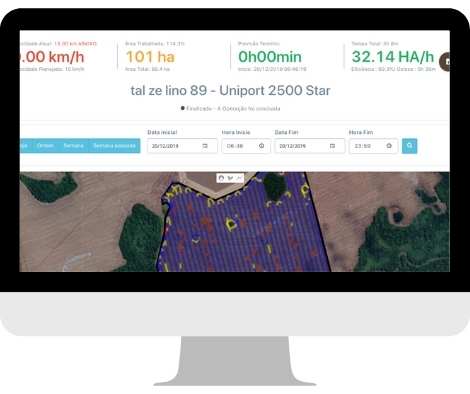Select the Ontem period filter
The width and height of the screenshot is (470, 394).
[x=45, y=146]
